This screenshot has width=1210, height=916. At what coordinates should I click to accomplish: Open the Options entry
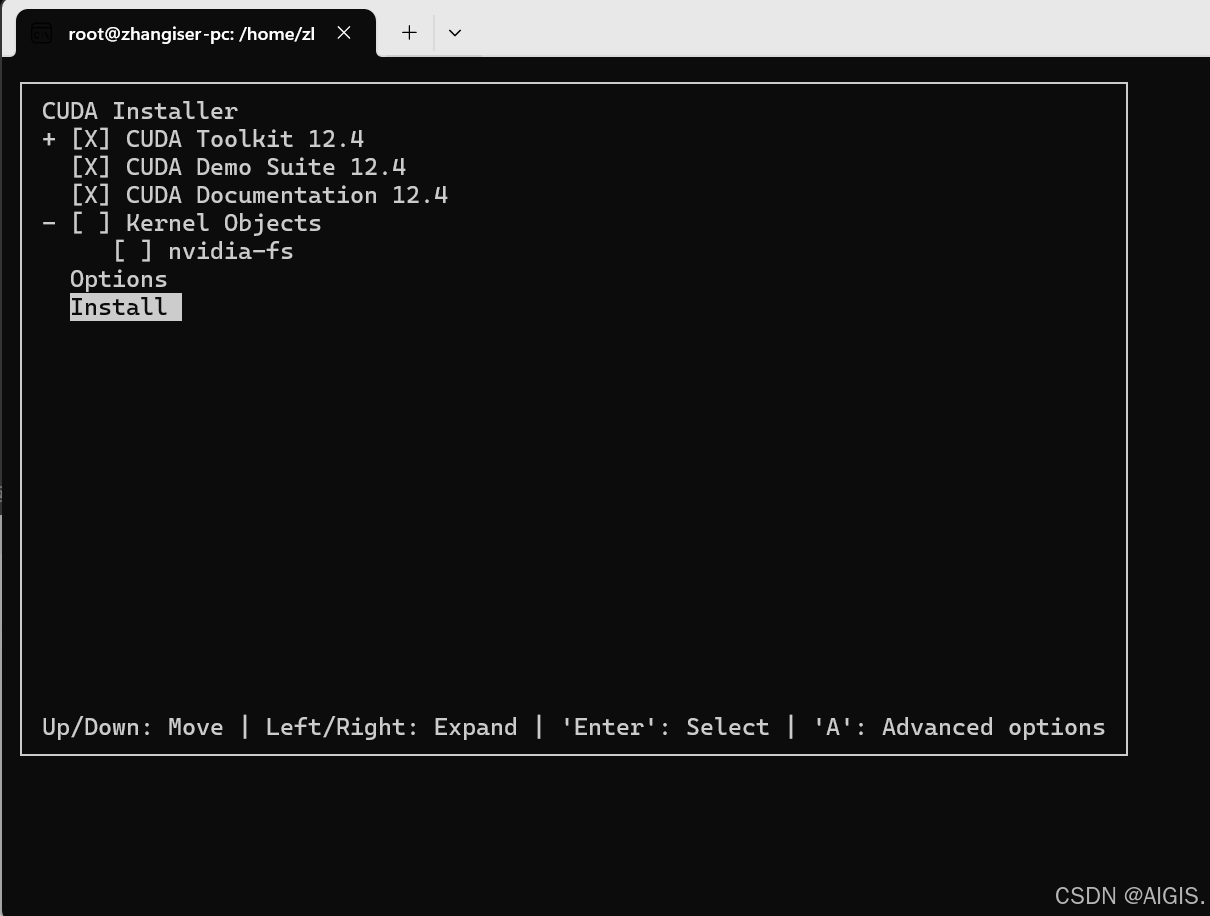[x=119, y=279]
